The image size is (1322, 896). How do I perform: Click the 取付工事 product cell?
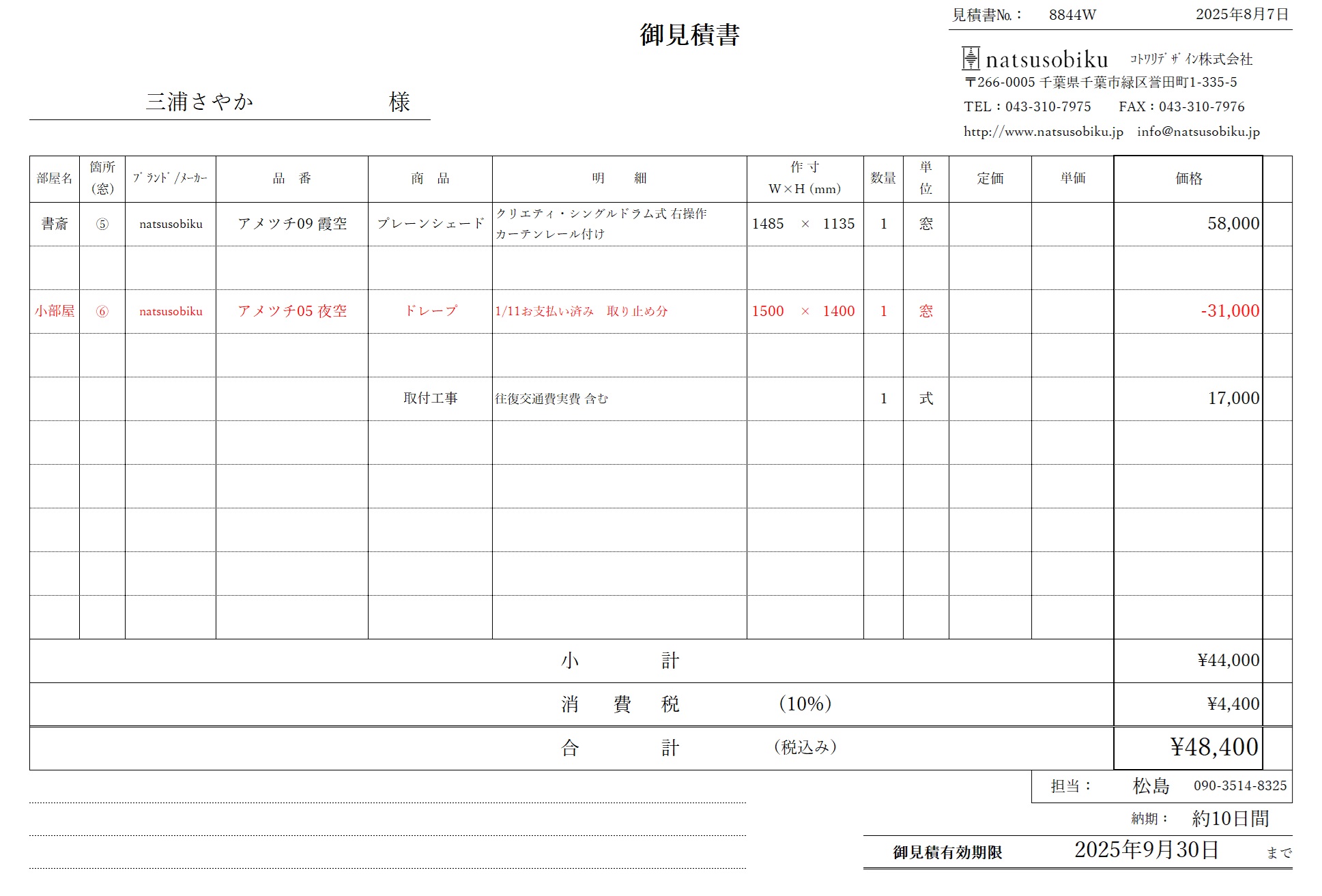pos(430,399)
